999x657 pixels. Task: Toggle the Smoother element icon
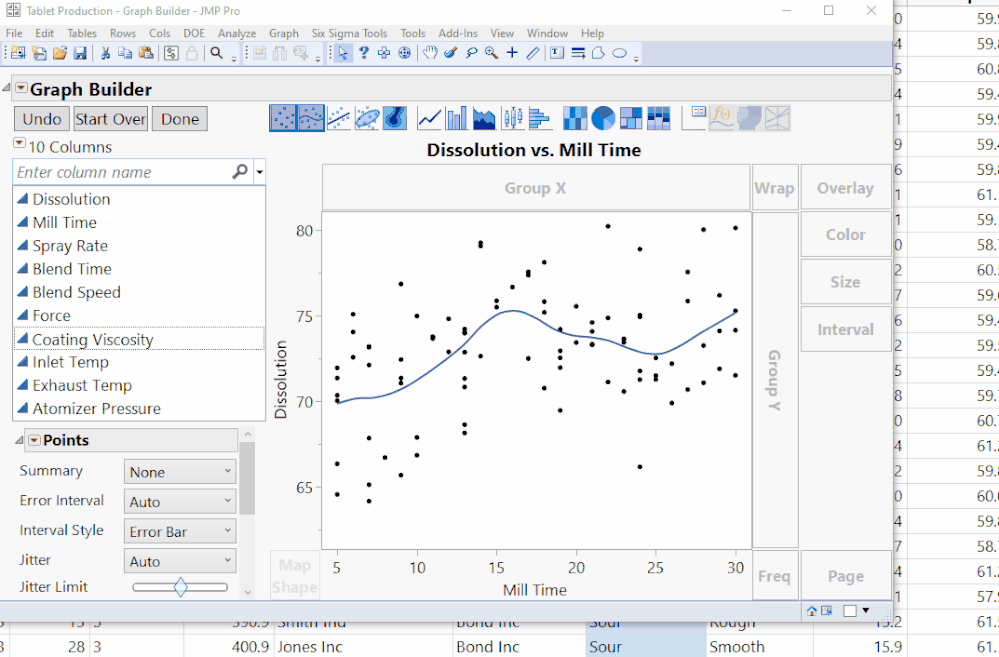[311, 119]
